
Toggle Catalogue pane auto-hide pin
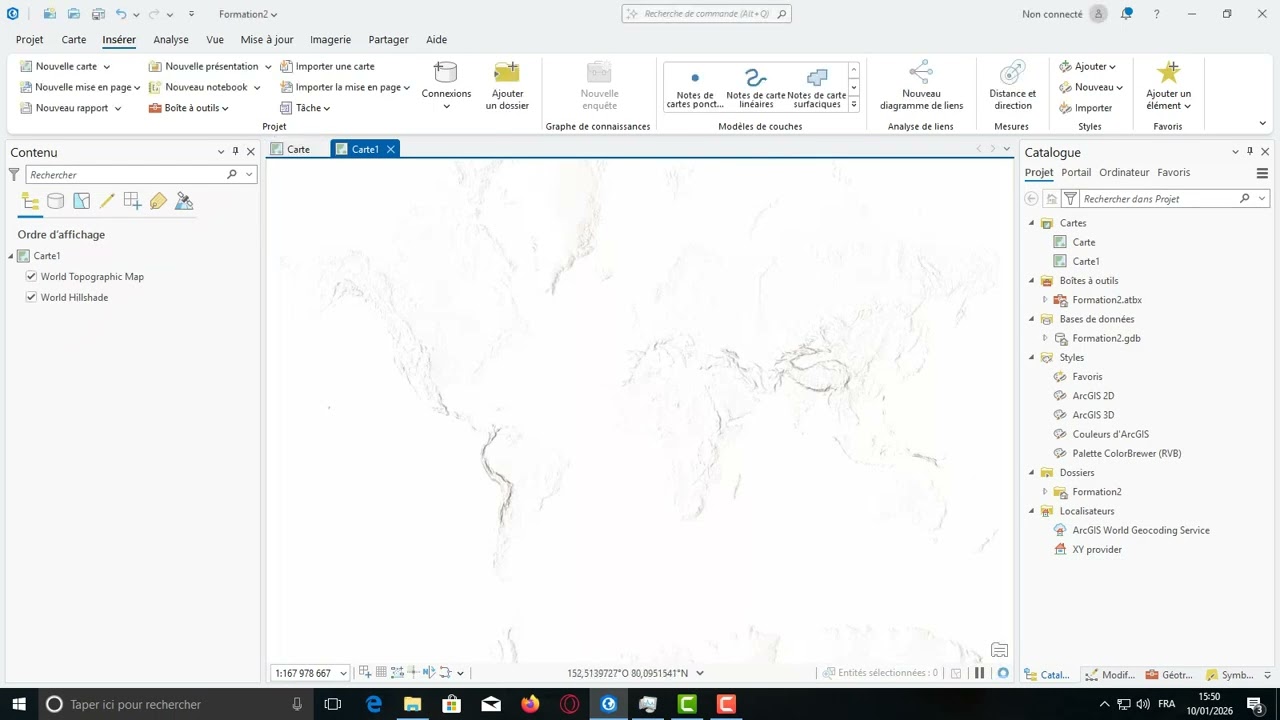point(1250,152)
